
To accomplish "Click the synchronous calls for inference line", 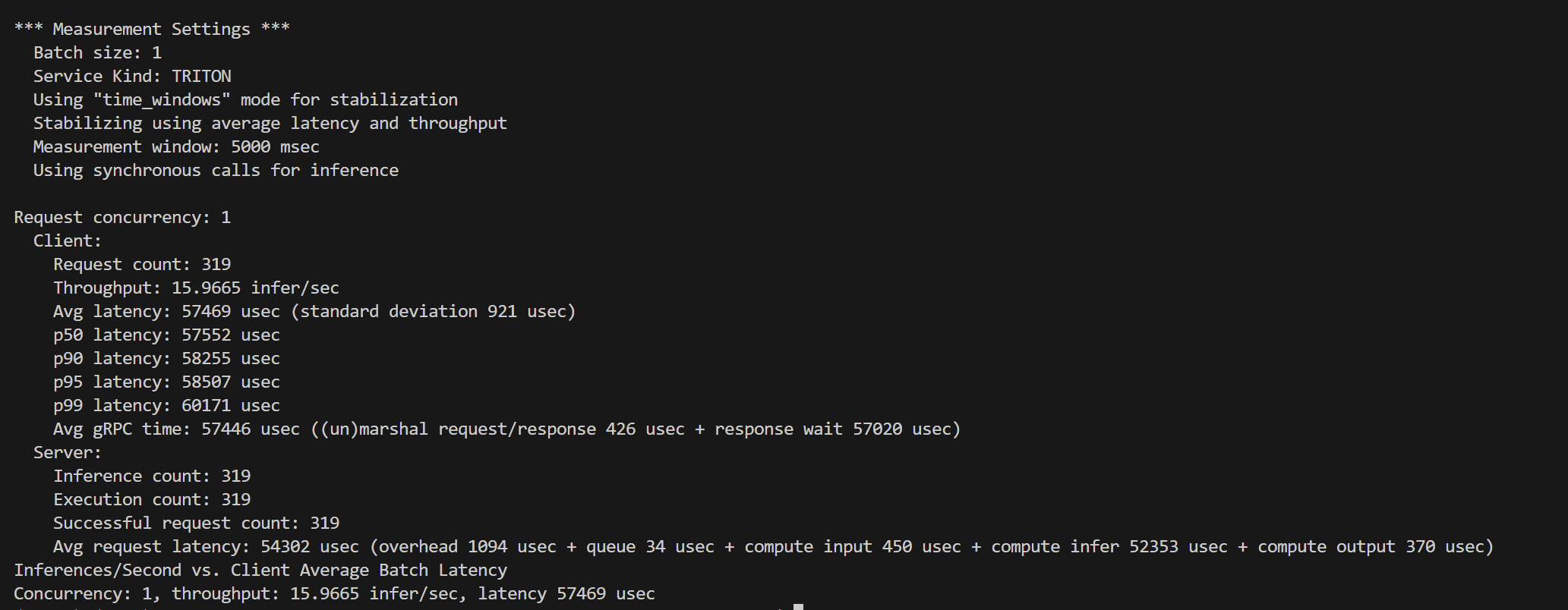I will click(x=215, y=171).
